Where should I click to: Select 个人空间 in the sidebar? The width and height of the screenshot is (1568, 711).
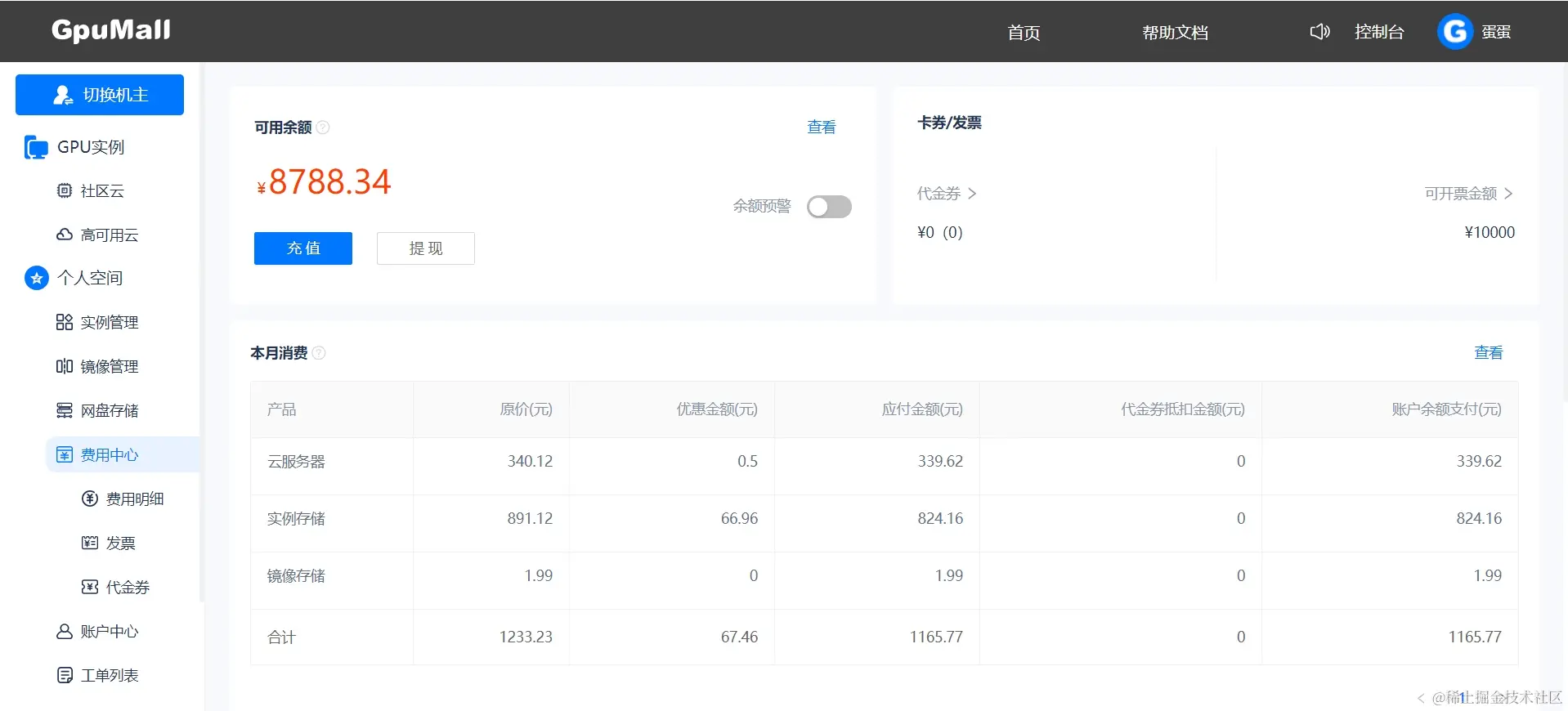click(x=90, y=278)
